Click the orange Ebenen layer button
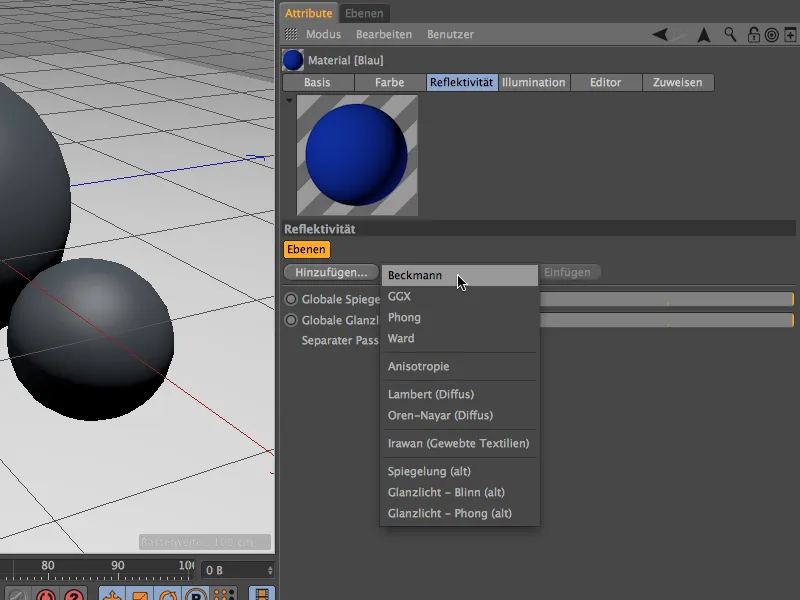Image resolution: width=800 pixels, height=600 pixels. [306, 249]
